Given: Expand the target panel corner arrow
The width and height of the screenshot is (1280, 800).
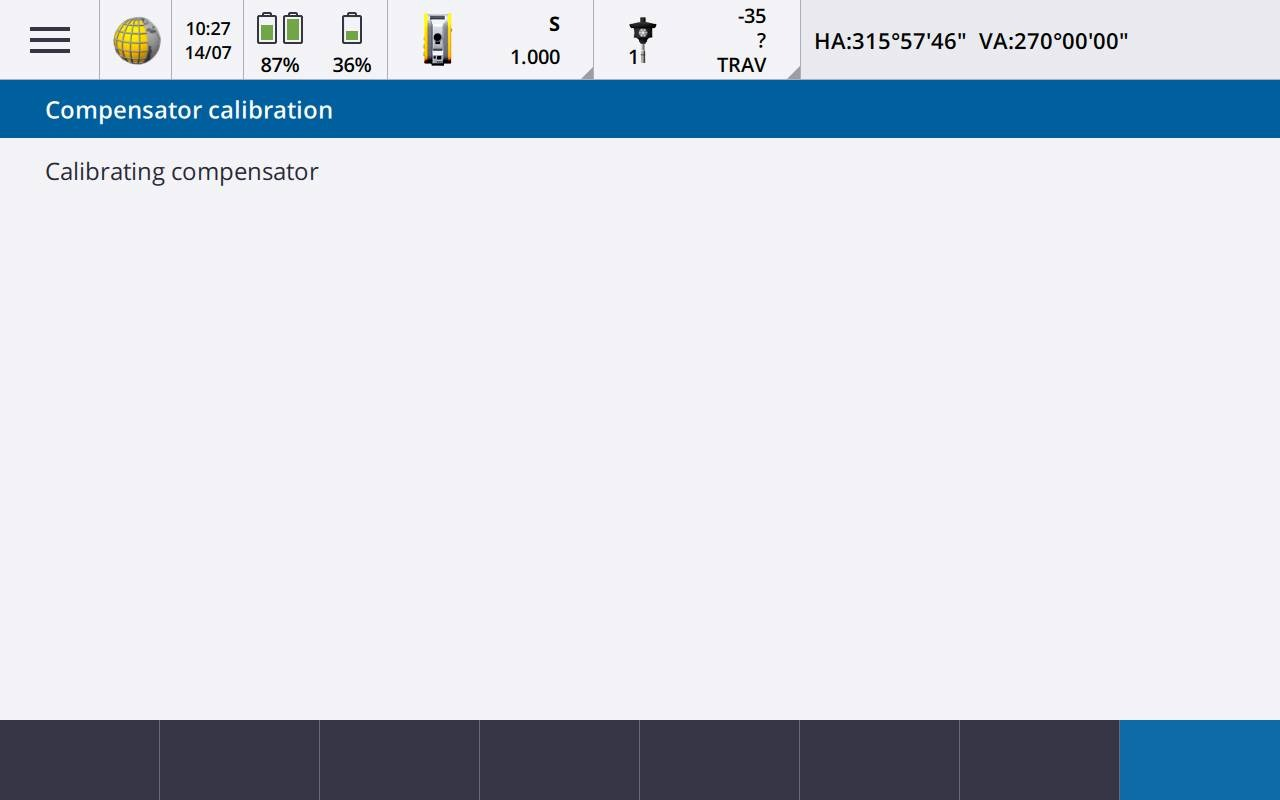Looking at the screenshot, I should [792, 72].
